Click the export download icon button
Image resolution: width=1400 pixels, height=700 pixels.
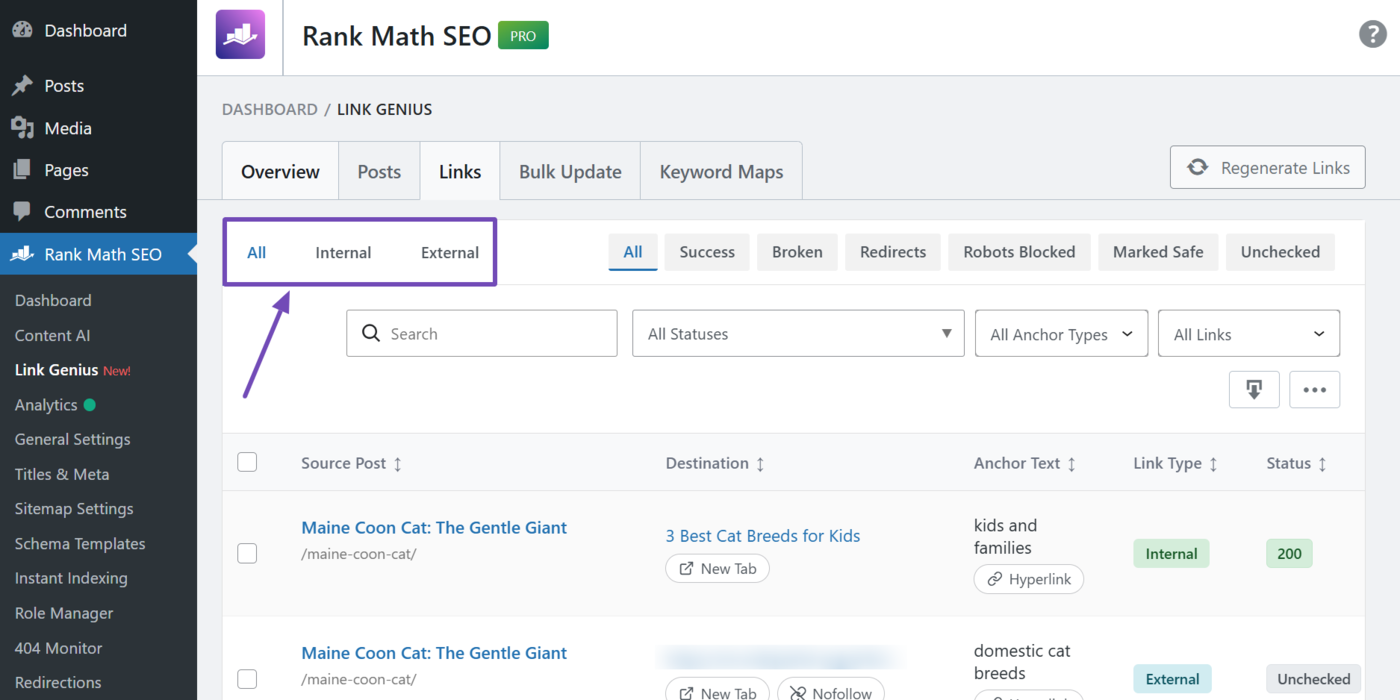[1254, 390]
